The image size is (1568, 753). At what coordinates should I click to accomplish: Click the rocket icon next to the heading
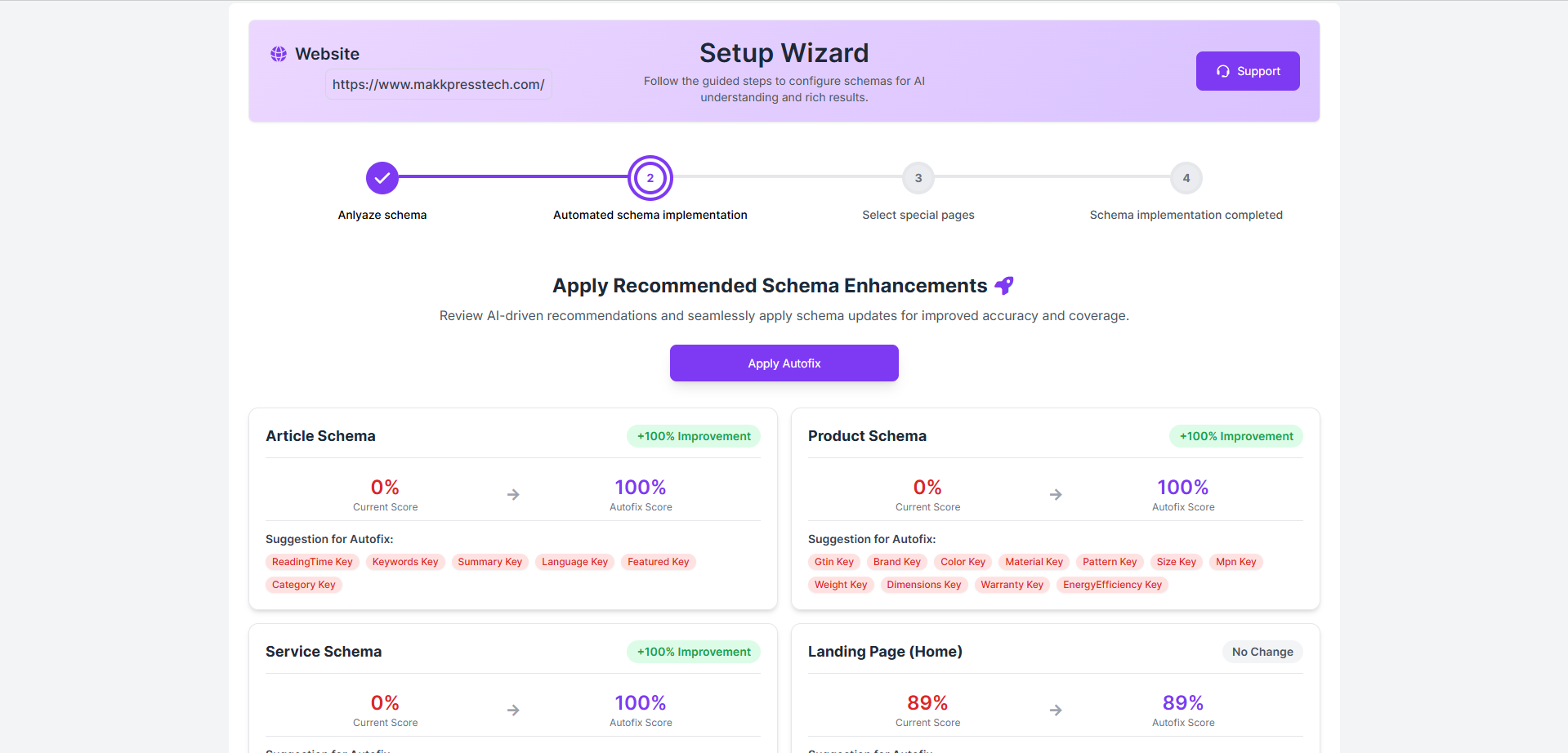coord(1004,285)
